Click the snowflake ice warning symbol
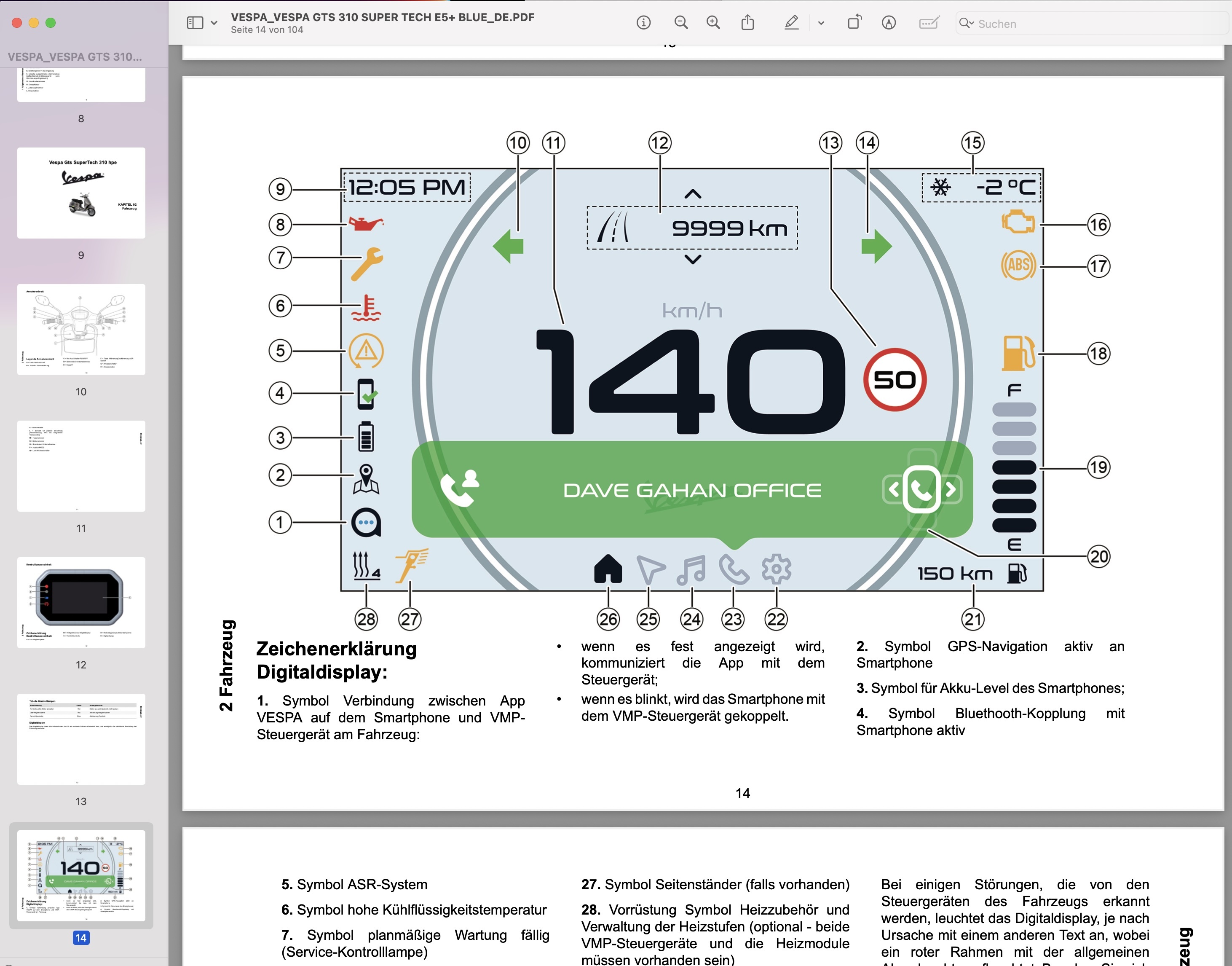The image size is (1232, 966). point(941,187)
